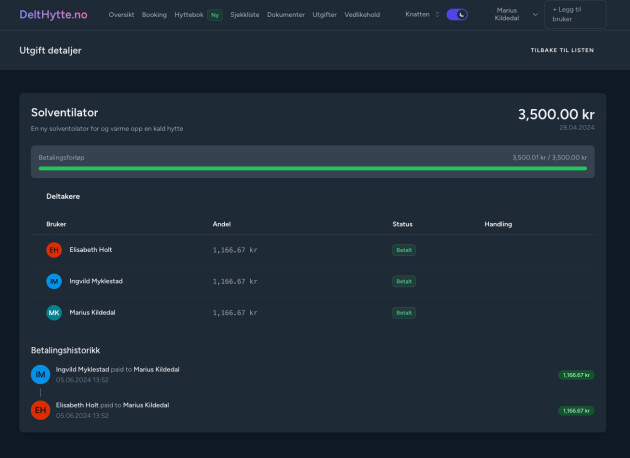The image size is (630, 458).
Task: Click the Solventilator title
Action: tap(65, 112)
